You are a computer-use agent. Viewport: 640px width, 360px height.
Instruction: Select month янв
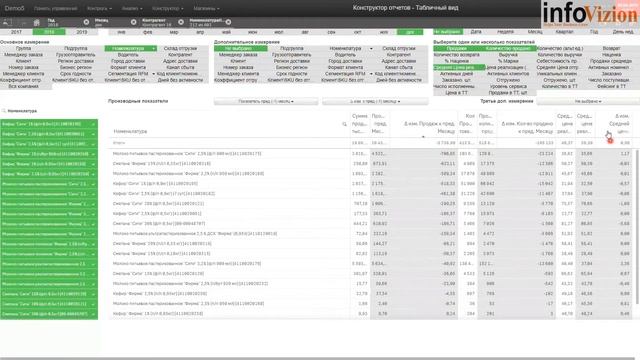121,32
